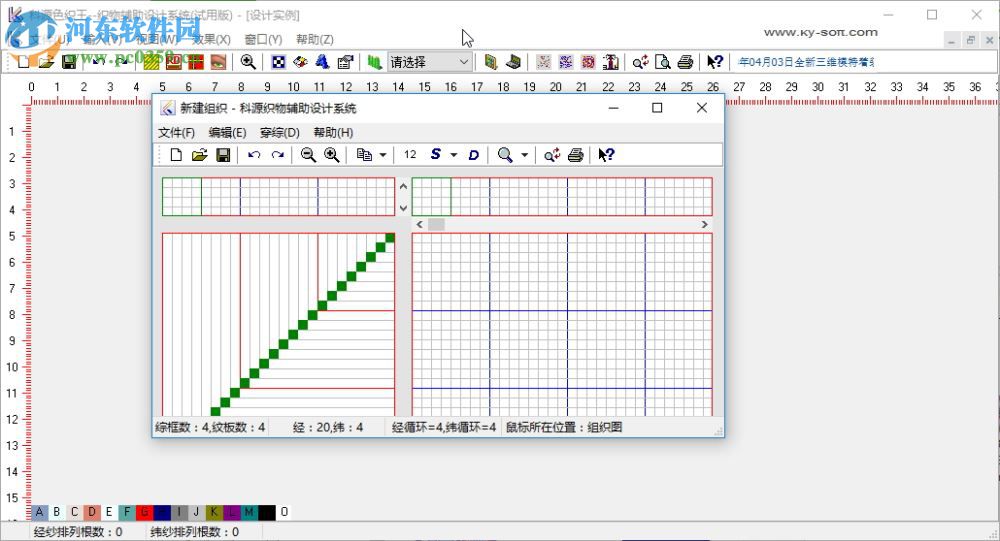Click the open folder icon in the main toolbar

point(46,62)
